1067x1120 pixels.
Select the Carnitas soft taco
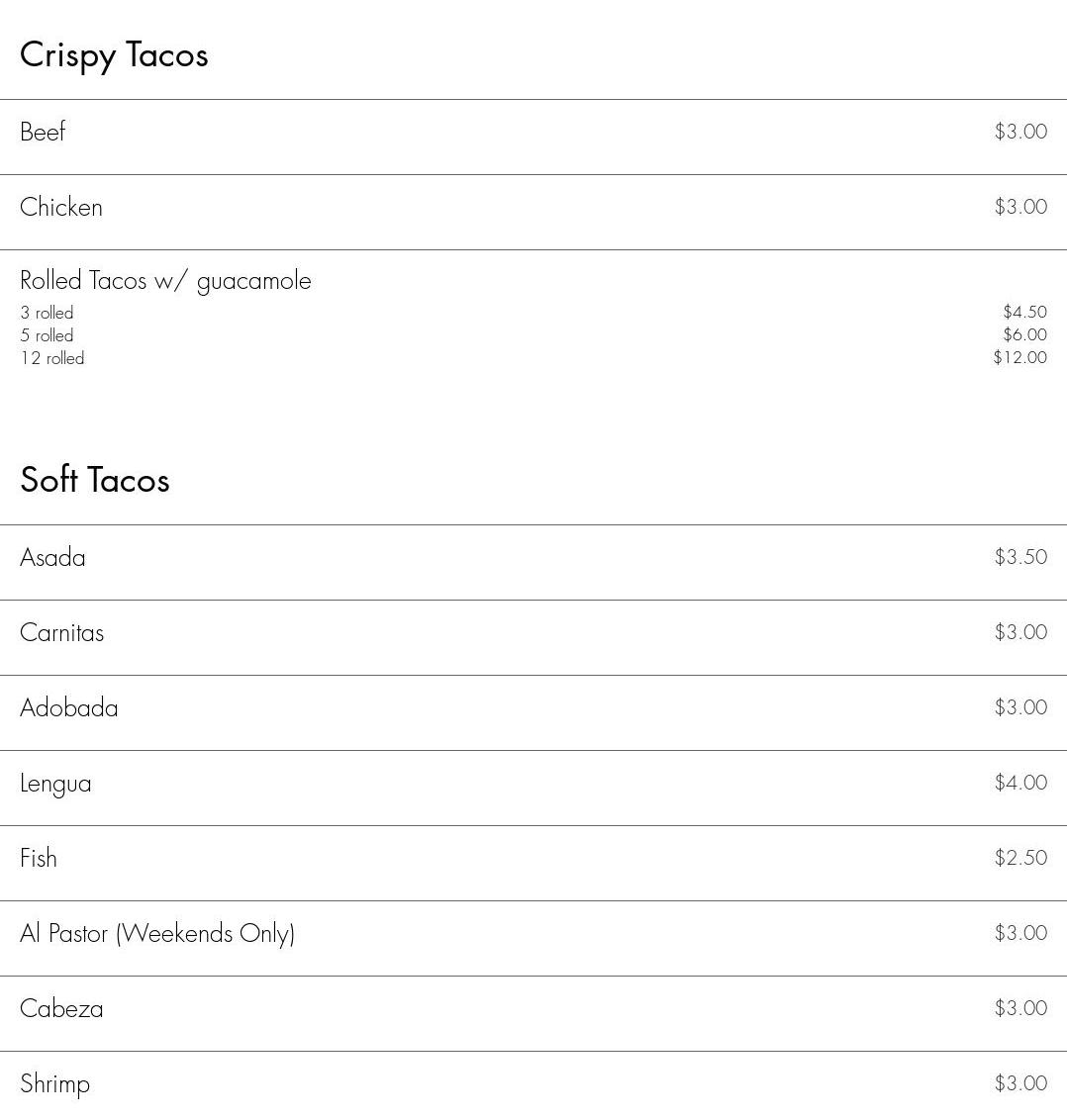point(61,632)
